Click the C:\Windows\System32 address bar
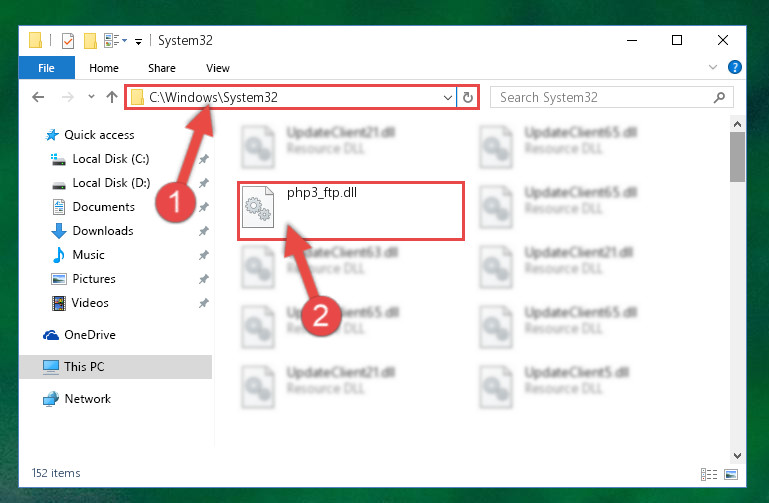 (x=289, y=97)
